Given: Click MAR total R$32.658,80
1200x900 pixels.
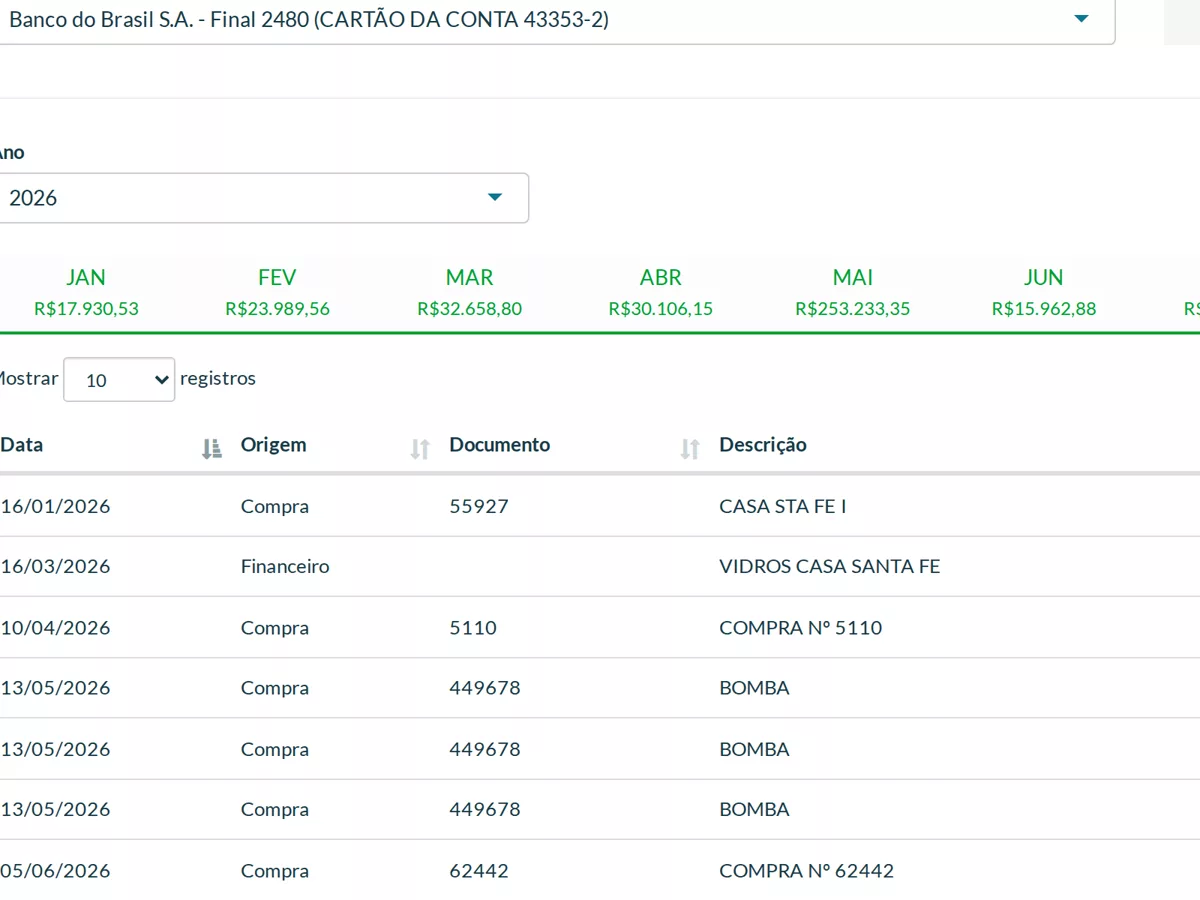Looking at the screenshot, I should 469,309.
